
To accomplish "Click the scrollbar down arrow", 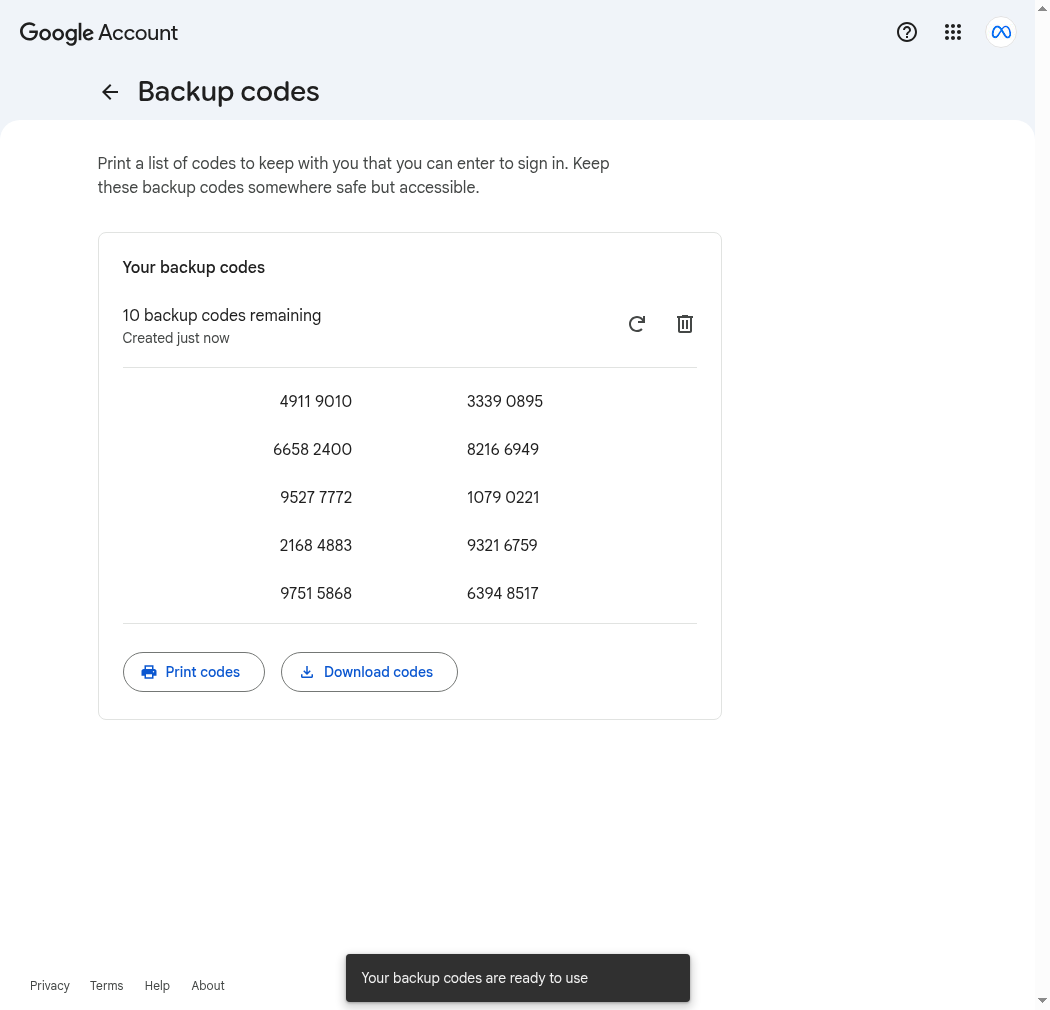I will point(1043,1003).
